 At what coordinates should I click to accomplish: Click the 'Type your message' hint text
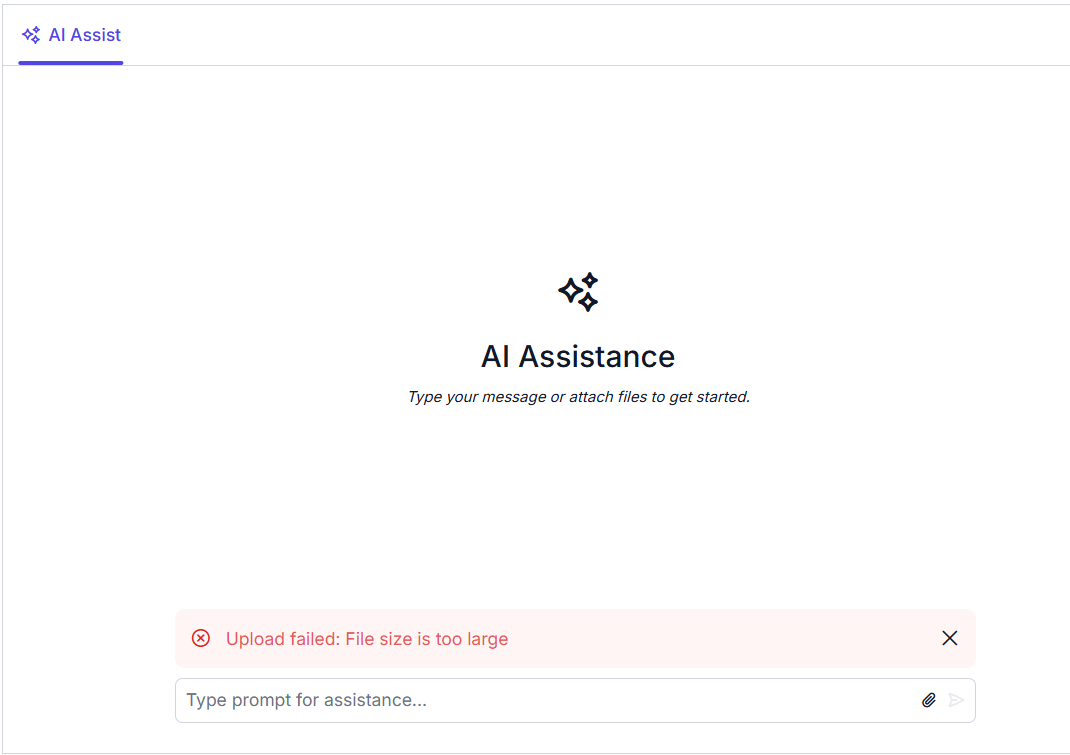(477, 397)
